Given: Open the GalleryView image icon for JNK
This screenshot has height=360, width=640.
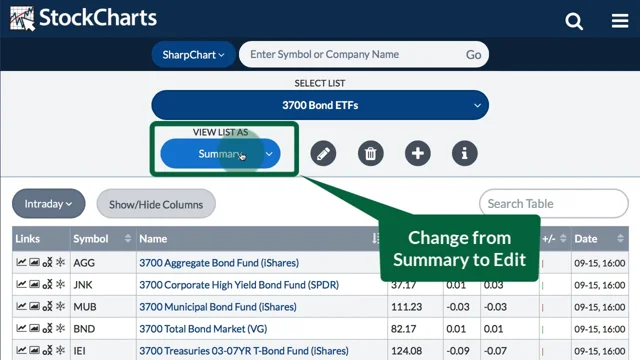Looking at the screenshot, I should pos(34,284).
